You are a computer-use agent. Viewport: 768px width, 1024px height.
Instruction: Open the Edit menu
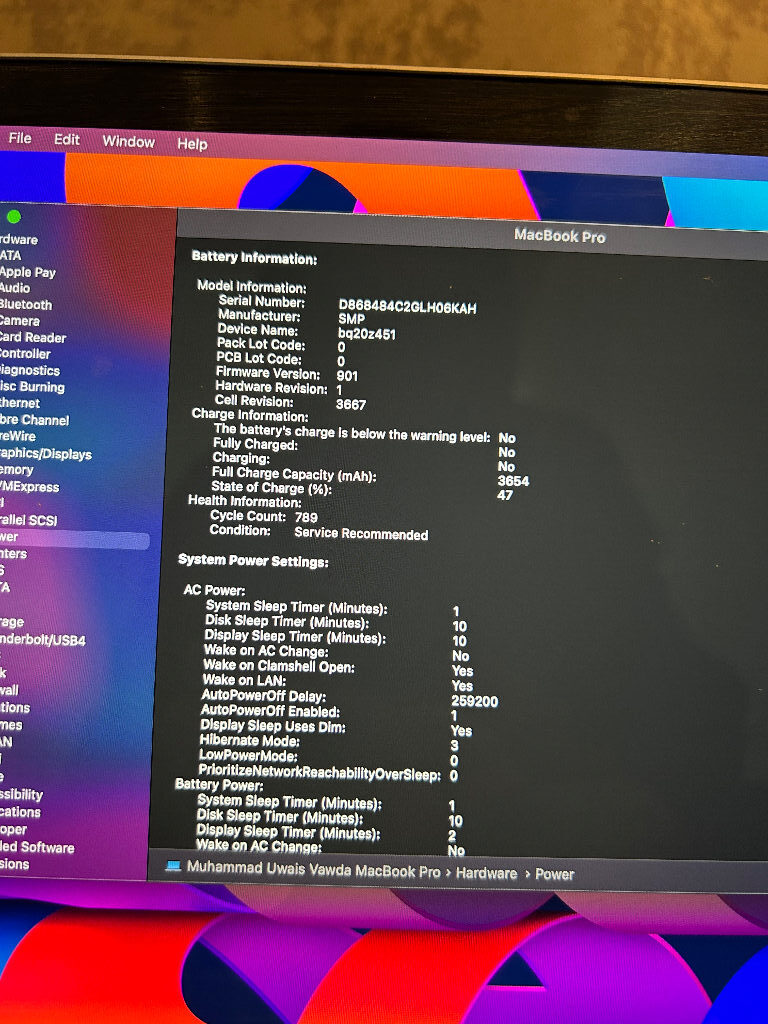pos(67,140)
